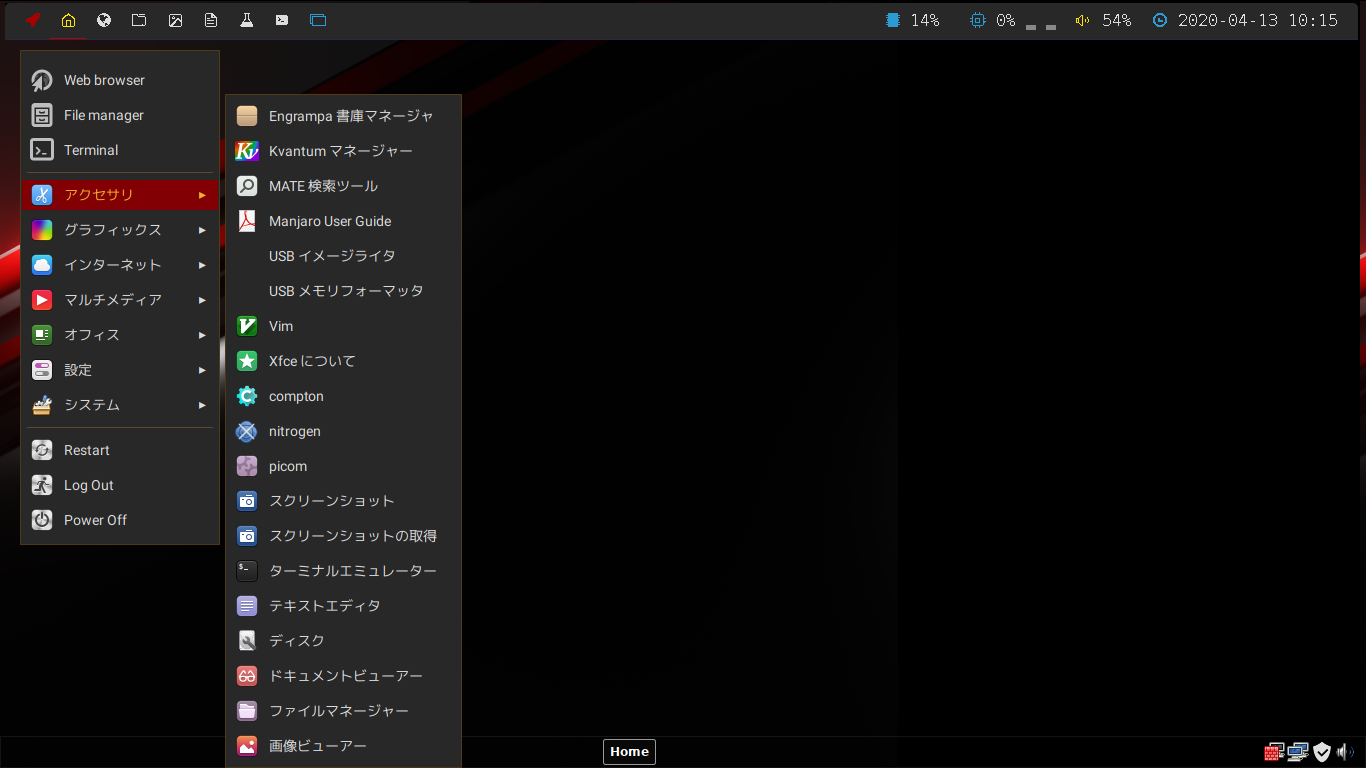The height and width of the screenshot is (768, 1366).
Task: Click the blue windows icon in top panel
Action: coord(318,20)
